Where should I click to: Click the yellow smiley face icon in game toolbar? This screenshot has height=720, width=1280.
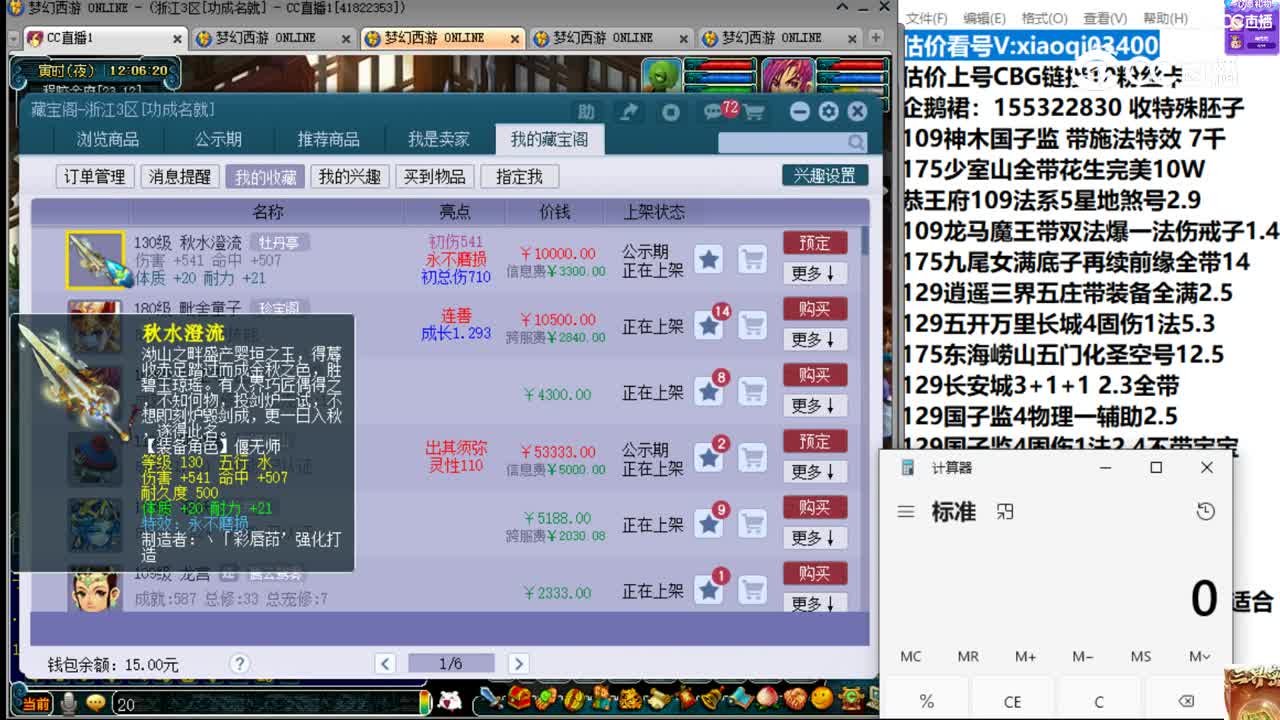(822, 698)
